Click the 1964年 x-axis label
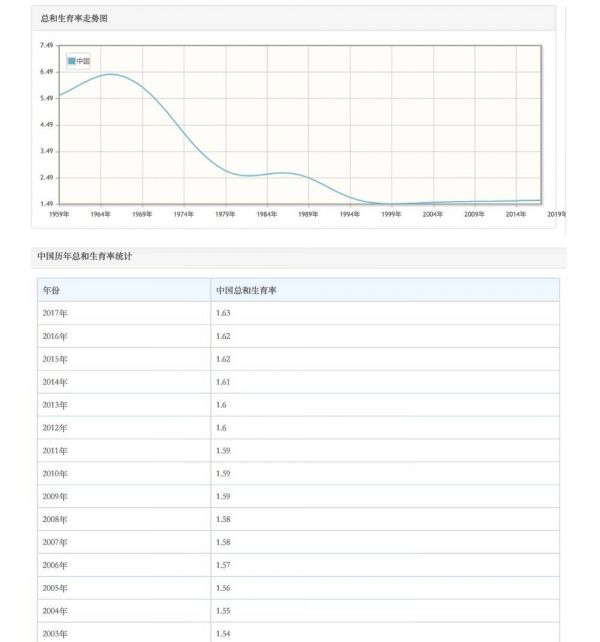Viewport: 600px width, 642px height. coord(100,214)
